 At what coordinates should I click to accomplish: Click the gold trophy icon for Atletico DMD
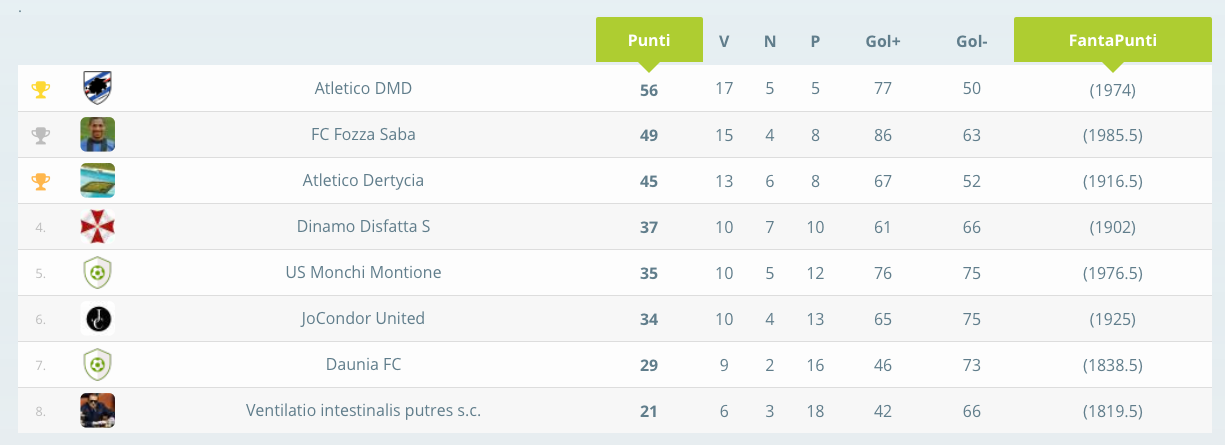(x=40, y=90)
